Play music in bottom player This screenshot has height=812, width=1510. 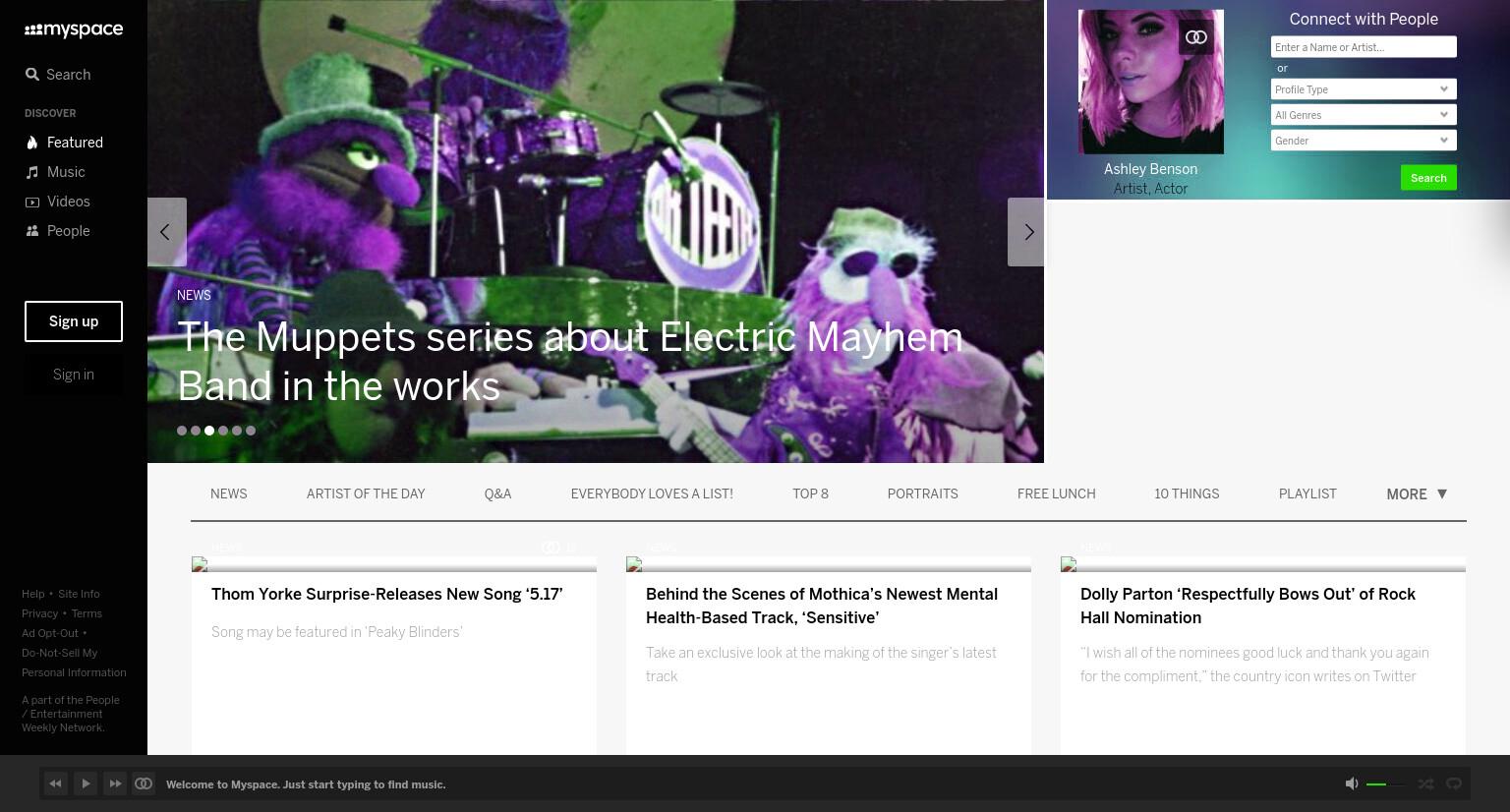(86, 783)
